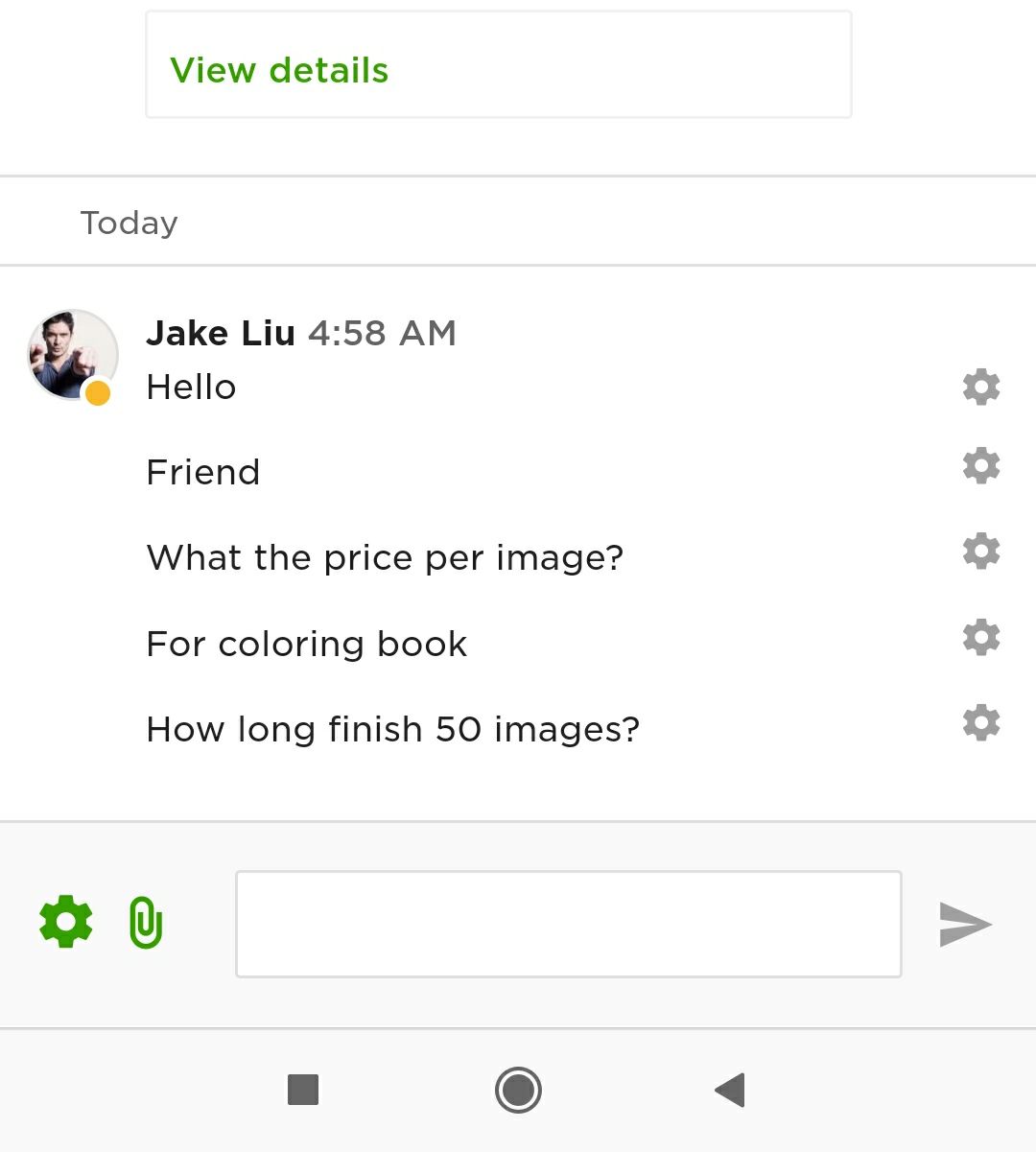Open the green chat settings gear
The image size is (1036, 1152).
(x=66, y=922)
